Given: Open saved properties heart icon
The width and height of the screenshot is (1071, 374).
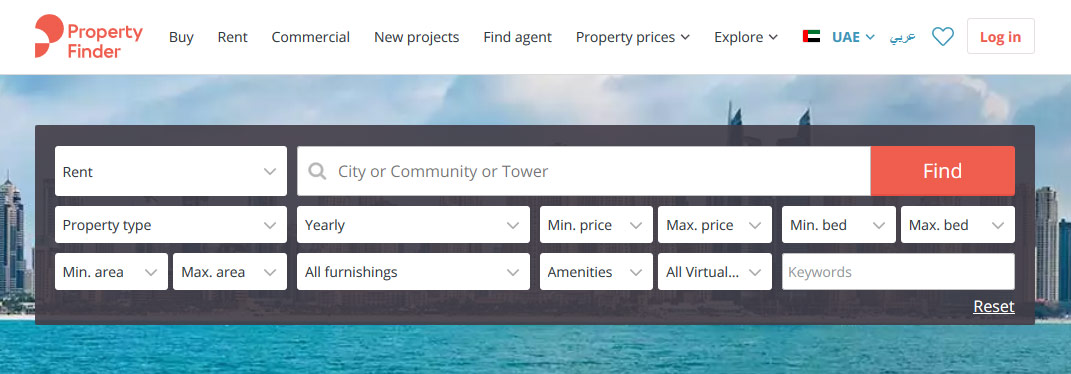Looking at the screenshot, I should (943, 37).
